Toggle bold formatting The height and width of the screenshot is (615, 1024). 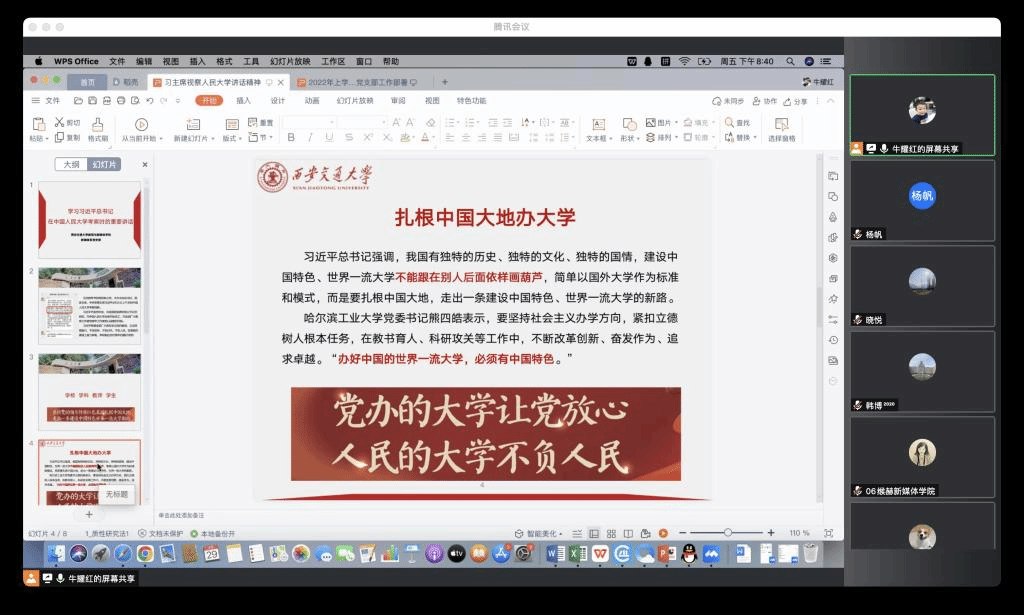coord(288,138)
